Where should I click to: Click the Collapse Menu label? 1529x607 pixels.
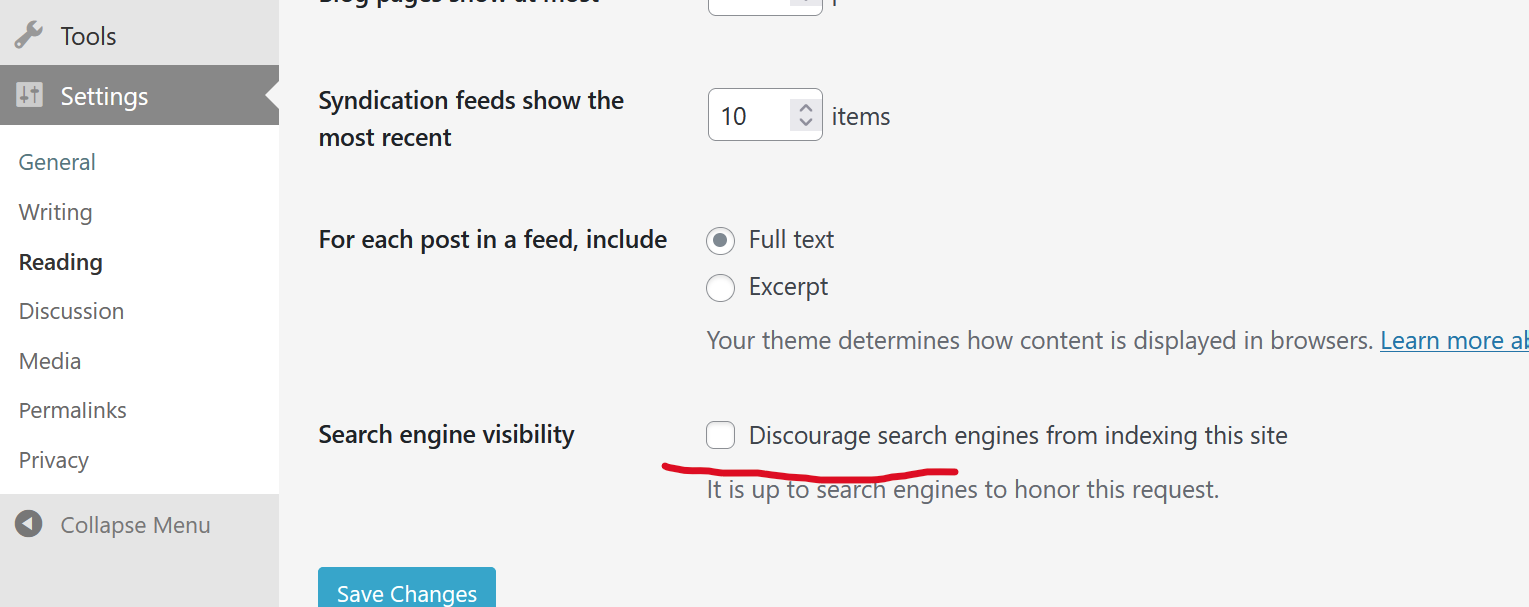[x=135, y=525]
